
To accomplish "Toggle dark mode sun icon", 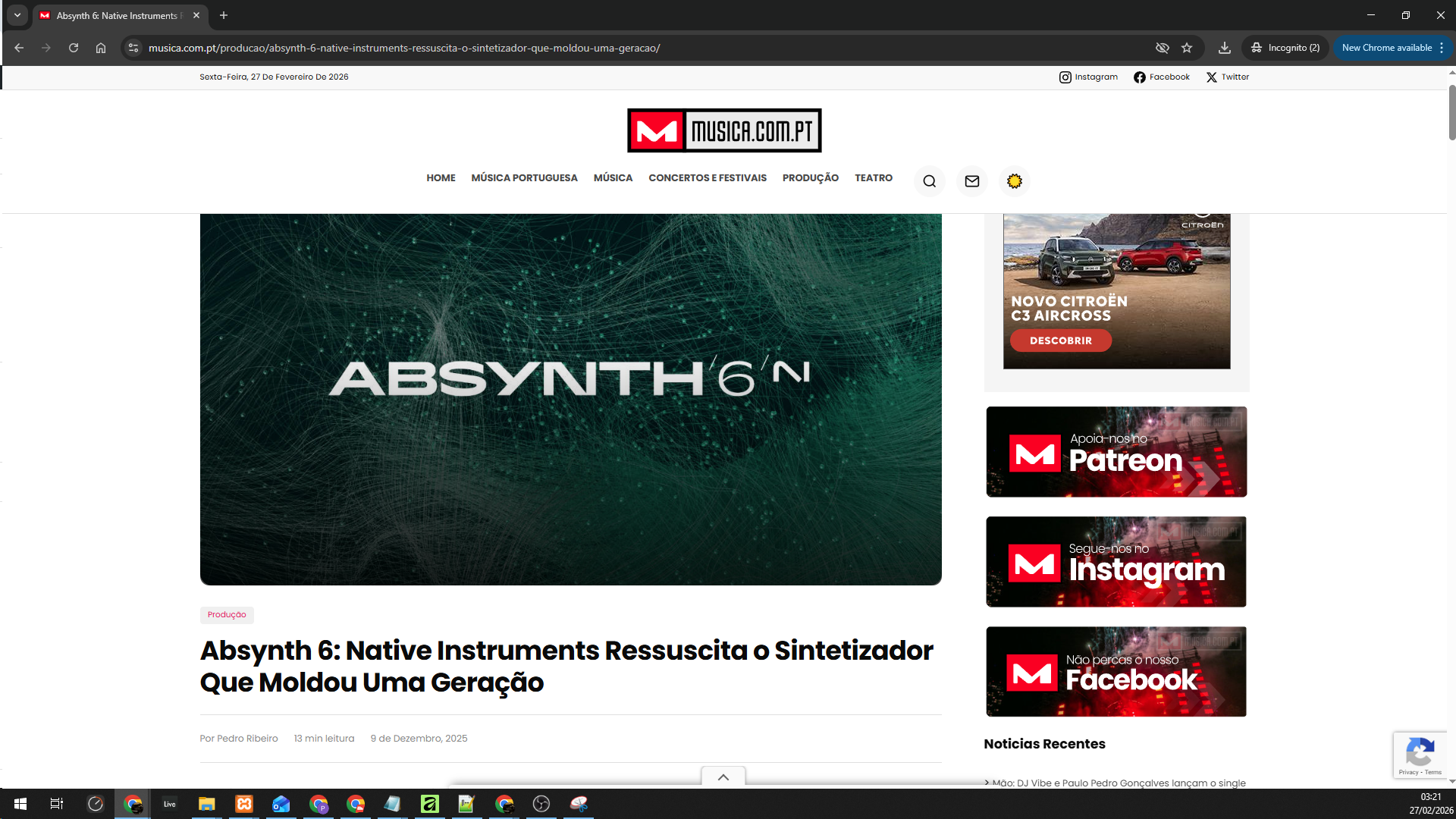I will point(1014,181).
